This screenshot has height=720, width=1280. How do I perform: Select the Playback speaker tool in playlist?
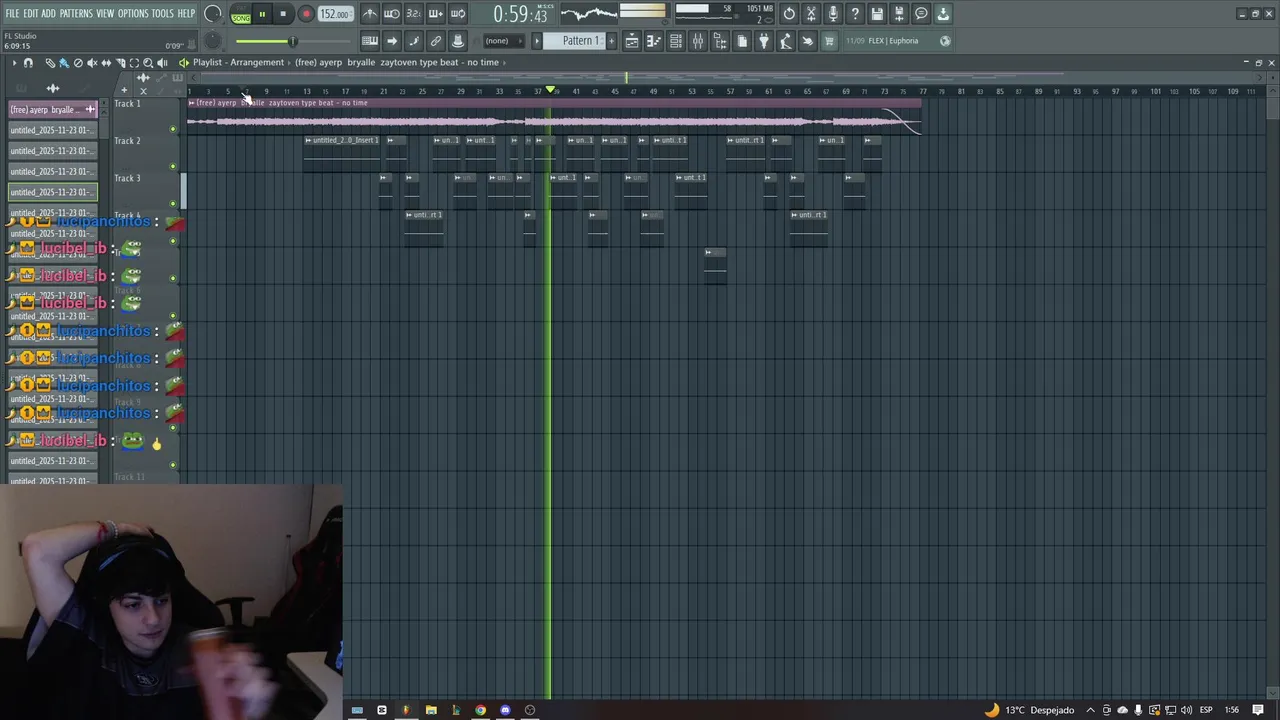(162, 63)
